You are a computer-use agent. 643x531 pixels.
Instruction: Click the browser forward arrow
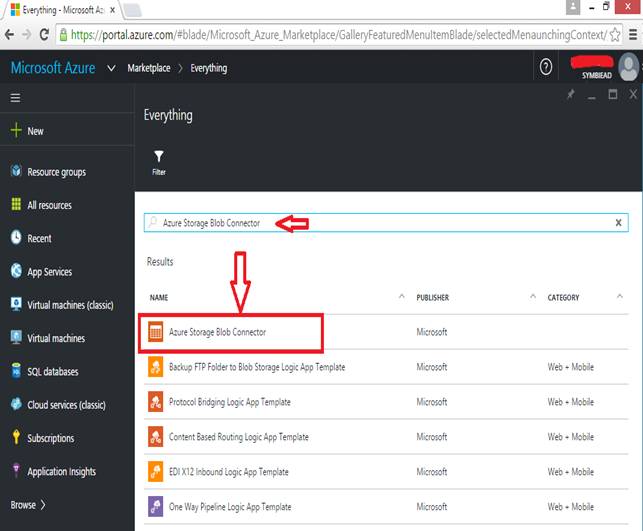pos(27,34)
